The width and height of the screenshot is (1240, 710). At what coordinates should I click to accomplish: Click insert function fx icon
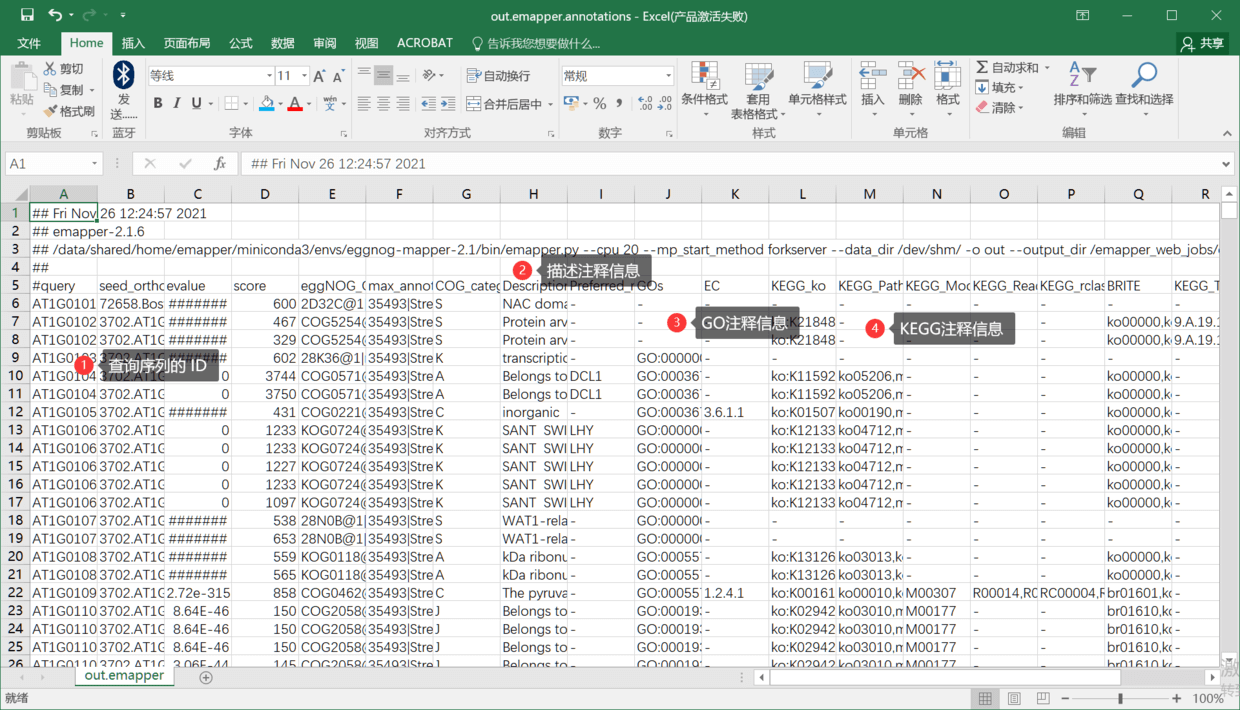pos(220,163)
